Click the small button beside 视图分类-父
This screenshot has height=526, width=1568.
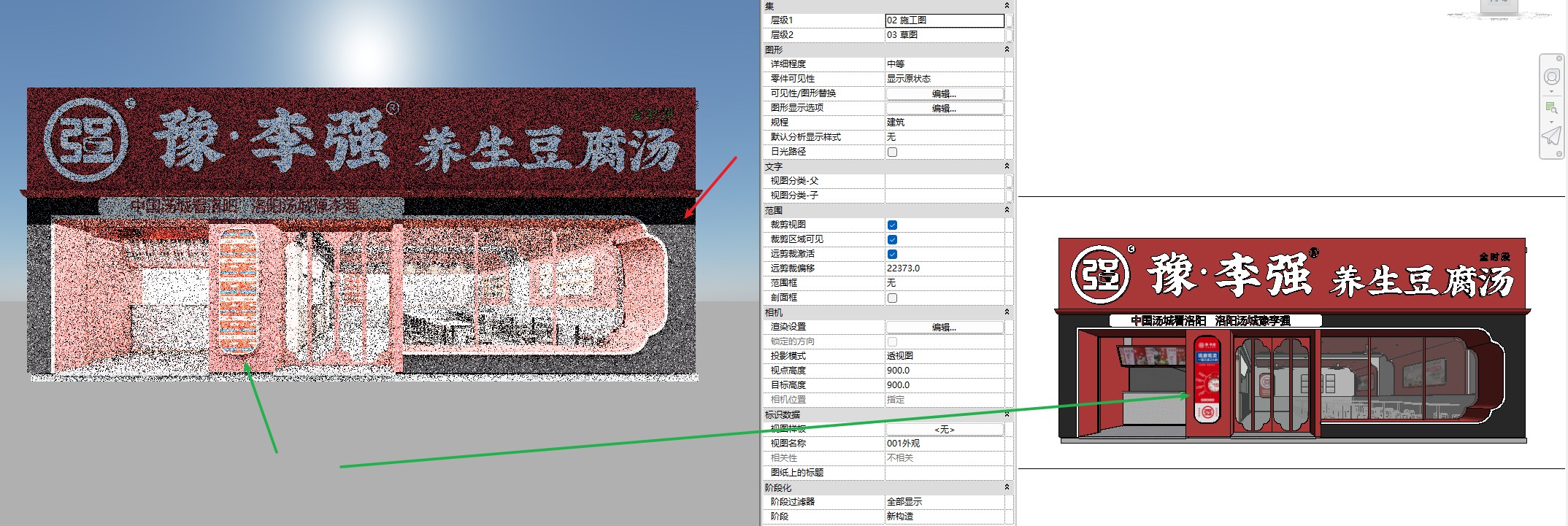[1010, 181]
